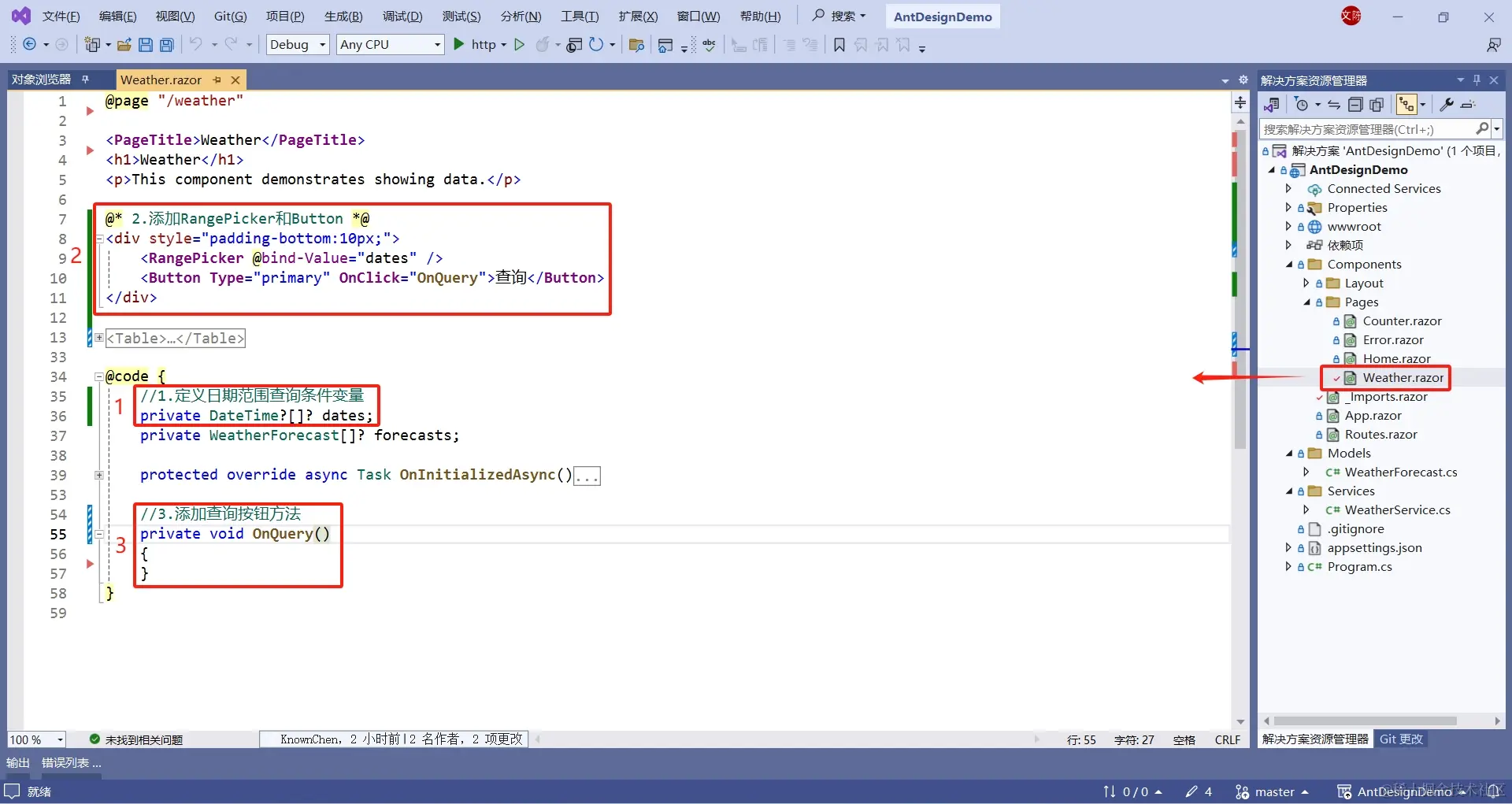Toggle a bookmark with the bookmark icon
The image size is (1512, 804).
click(x=839, y=45)
